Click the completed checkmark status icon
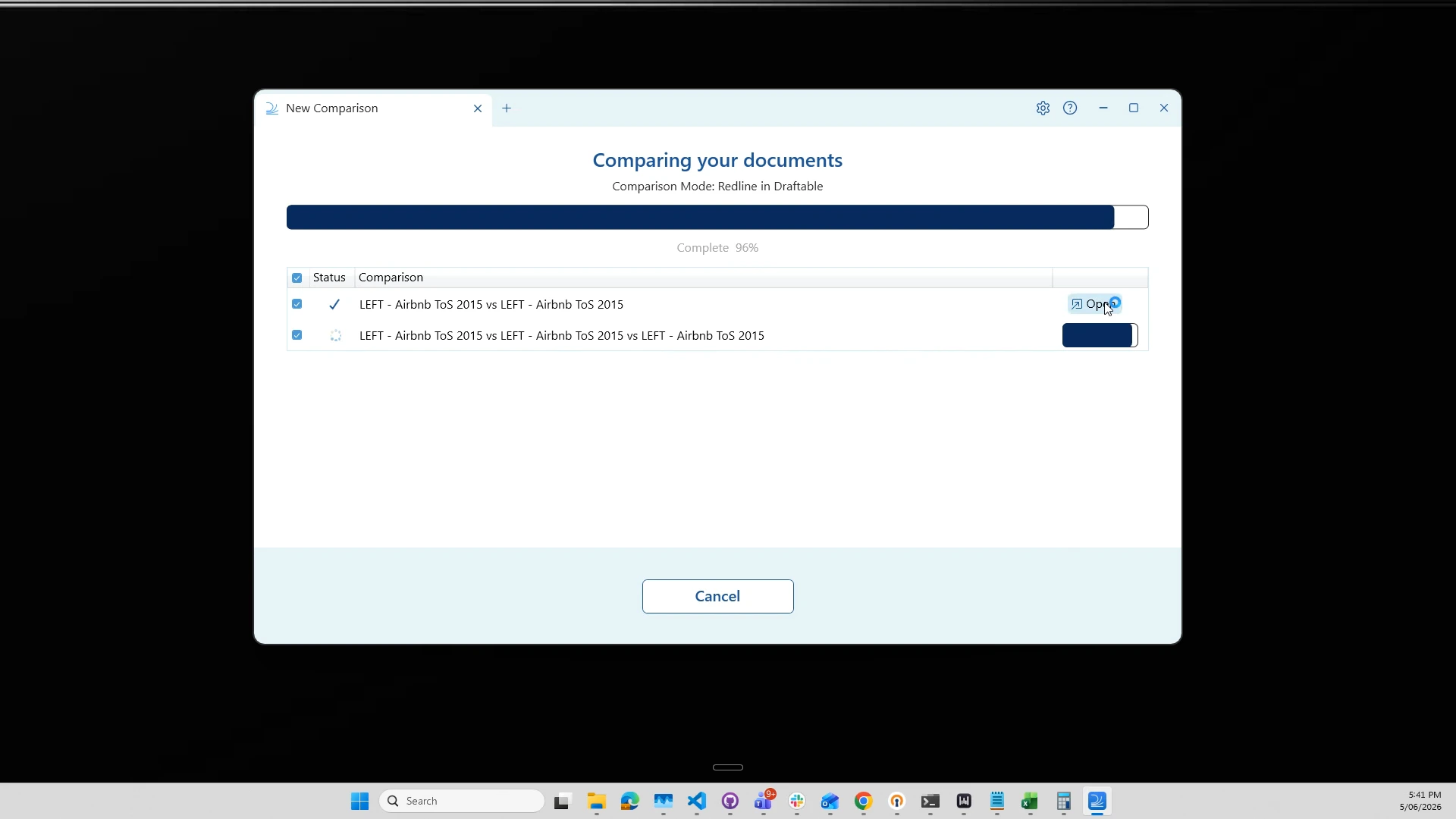 (x=334, y=304)
